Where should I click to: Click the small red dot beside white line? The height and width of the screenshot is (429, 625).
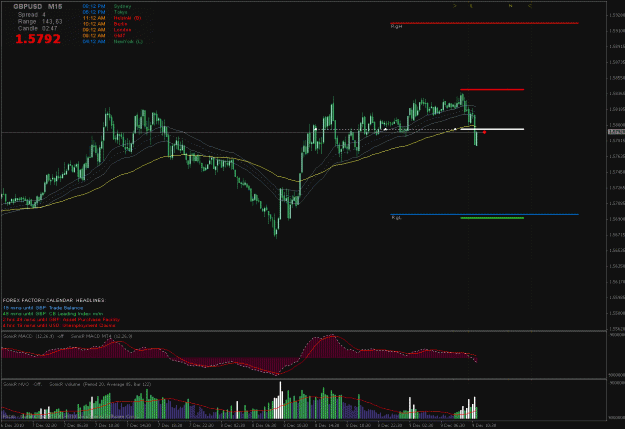(484, 132)
